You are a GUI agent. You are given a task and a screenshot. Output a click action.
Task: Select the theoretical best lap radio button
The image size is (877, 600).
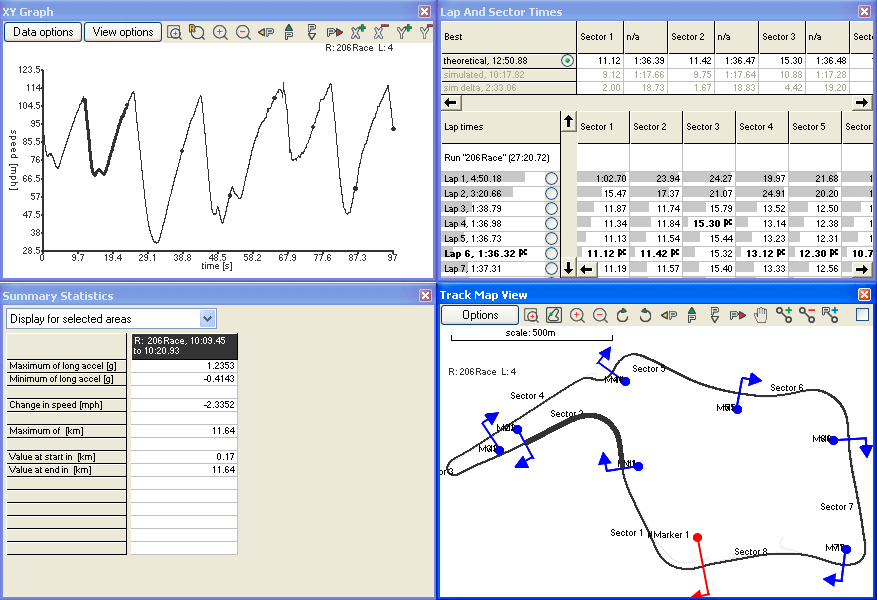pyautogui.click(x=567, y=61)
